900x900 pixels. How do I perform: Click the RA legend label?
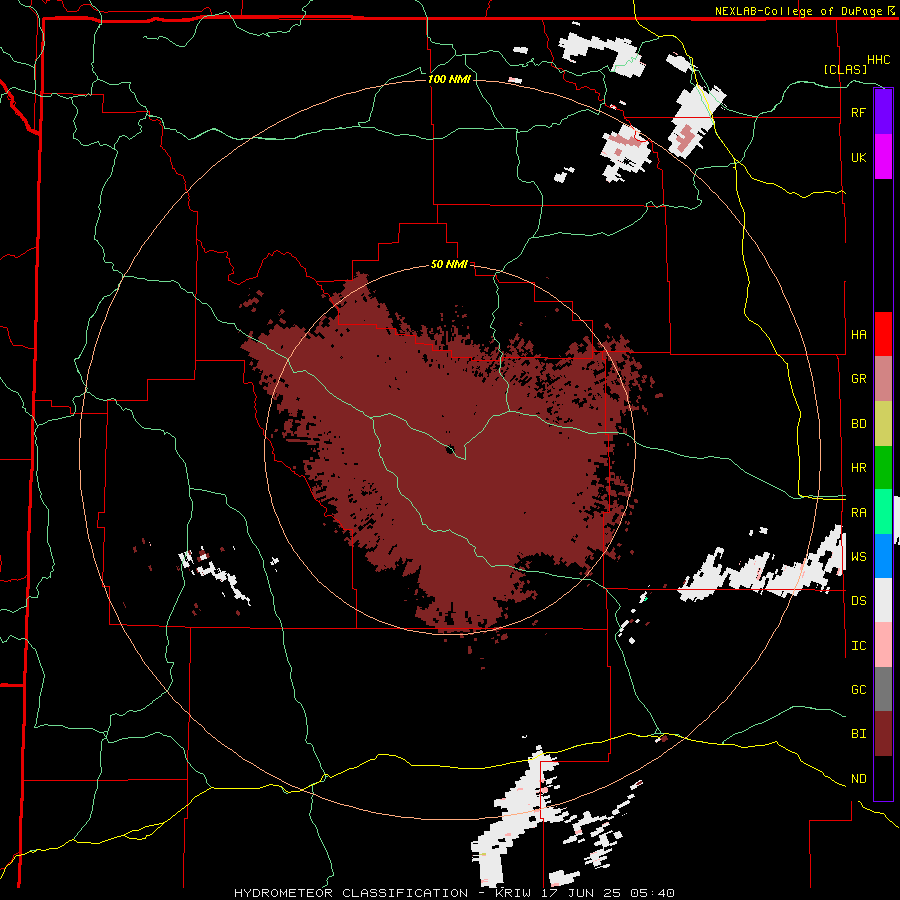pos(858,513)
